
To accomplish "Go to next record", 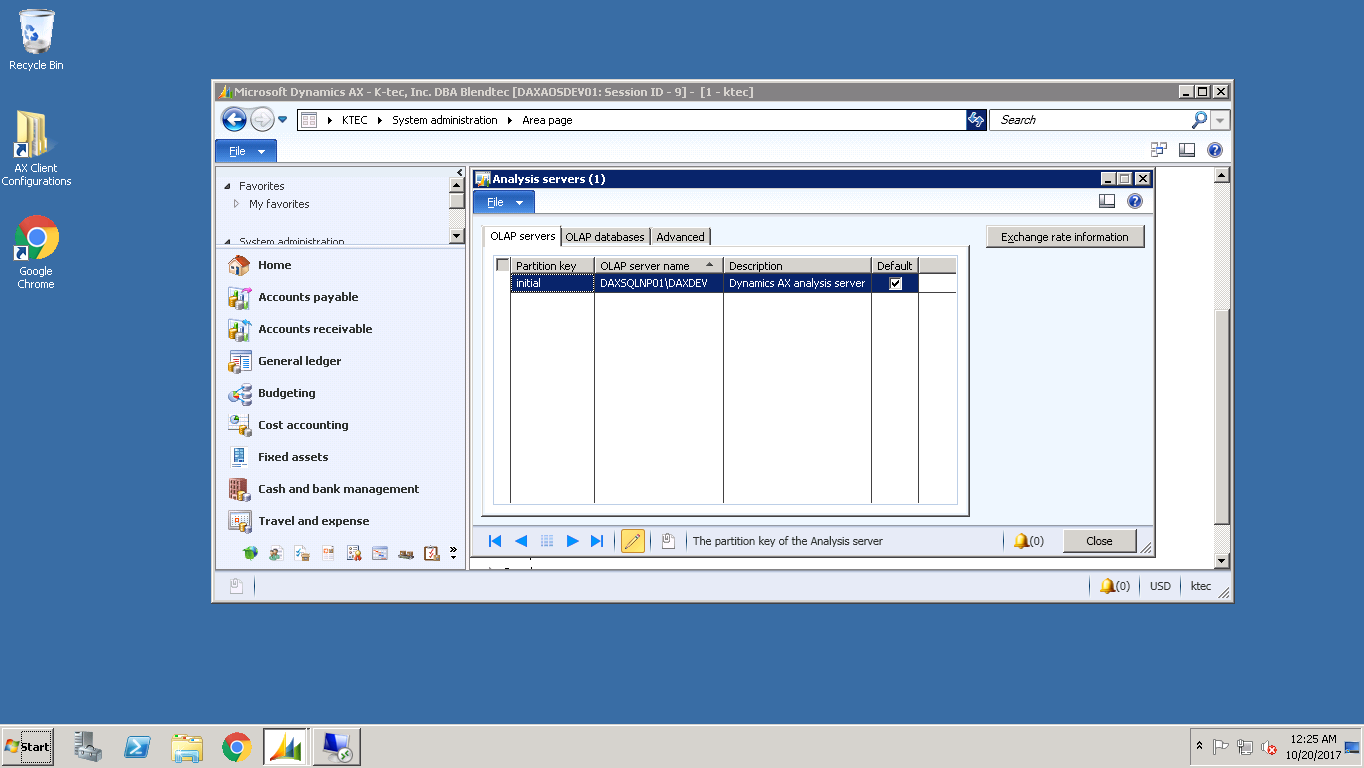I will point(573,541).
